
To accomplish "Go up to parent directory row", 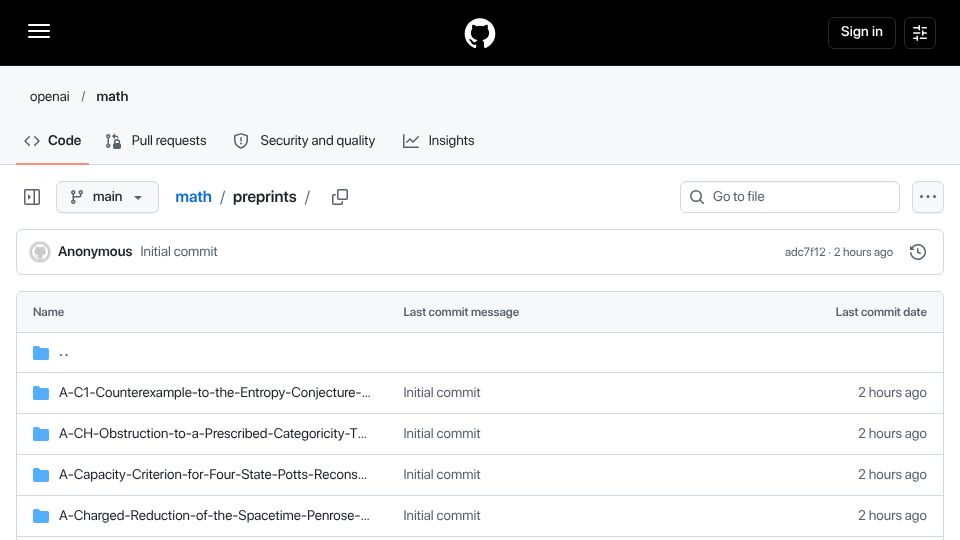I will click(480, 353).
